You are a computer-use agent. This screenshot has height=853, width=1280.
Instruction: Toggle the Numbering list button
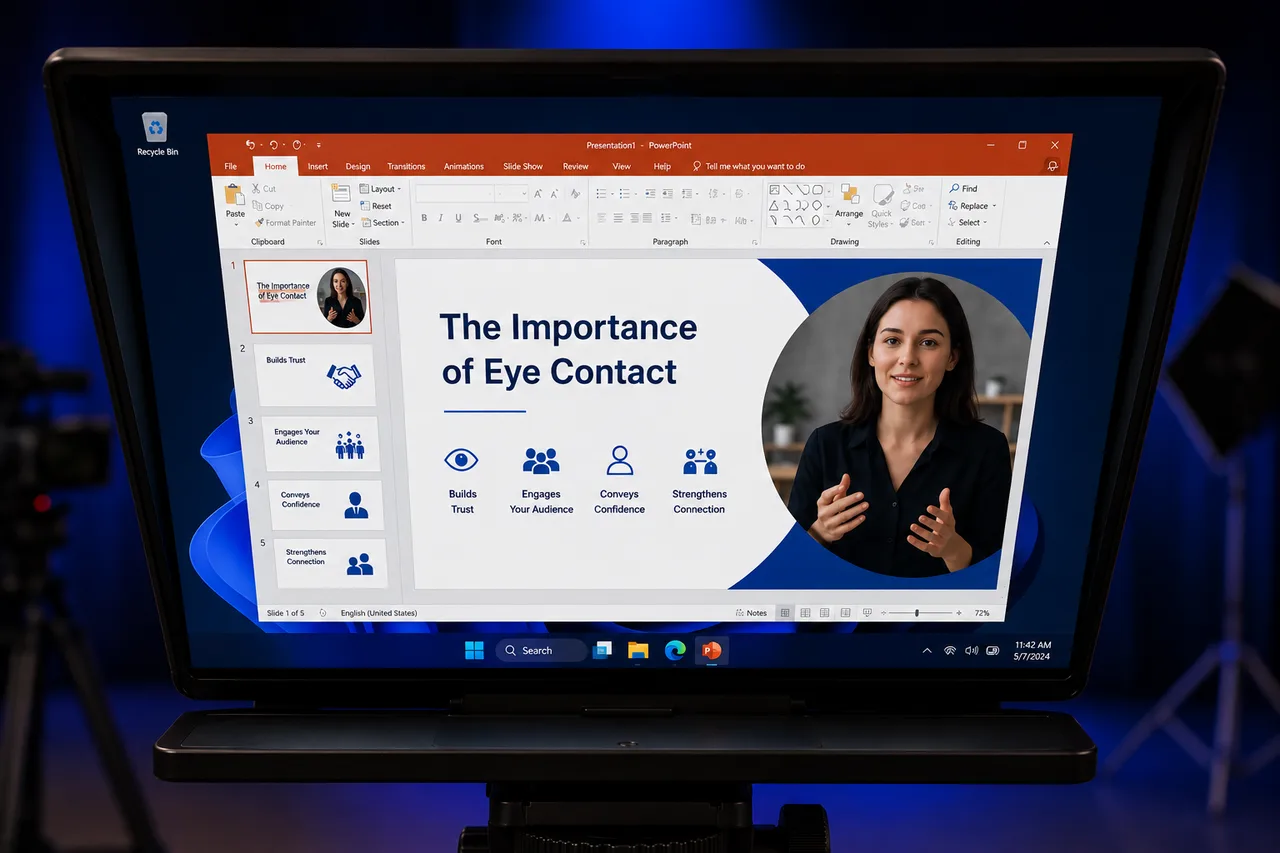(x=626, y=194)
